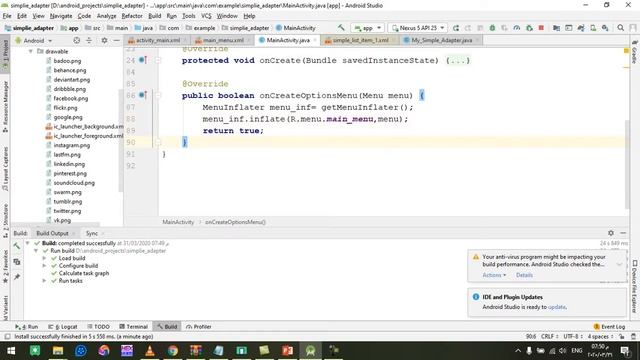Open the app run configuration dropdown
Screen dimensions: 640x360
(x=367, y=28)
